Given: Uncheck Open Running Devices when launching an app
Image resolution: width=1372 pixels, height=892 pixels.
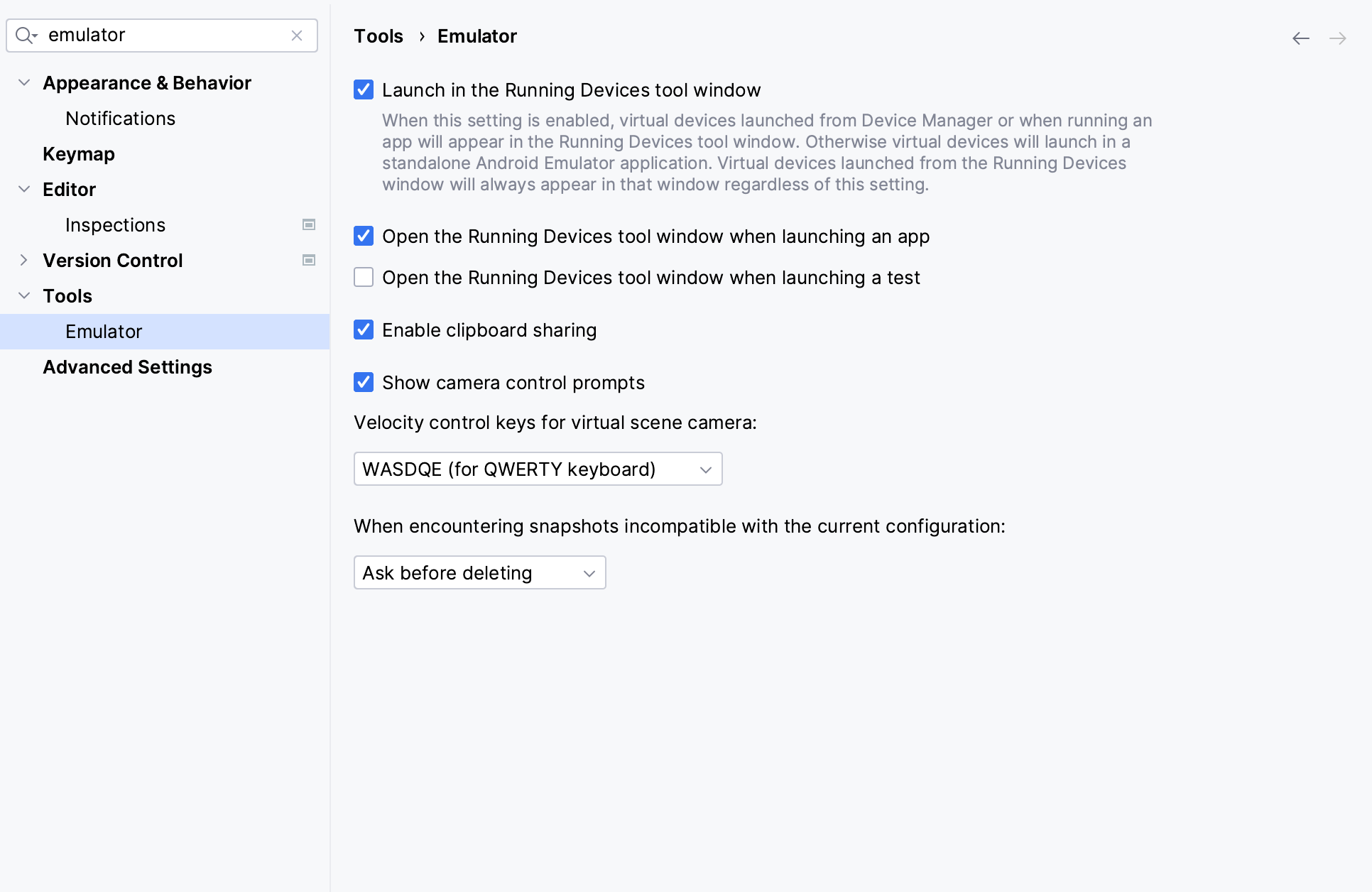Looking at the screenshot, I should point(364,236).
